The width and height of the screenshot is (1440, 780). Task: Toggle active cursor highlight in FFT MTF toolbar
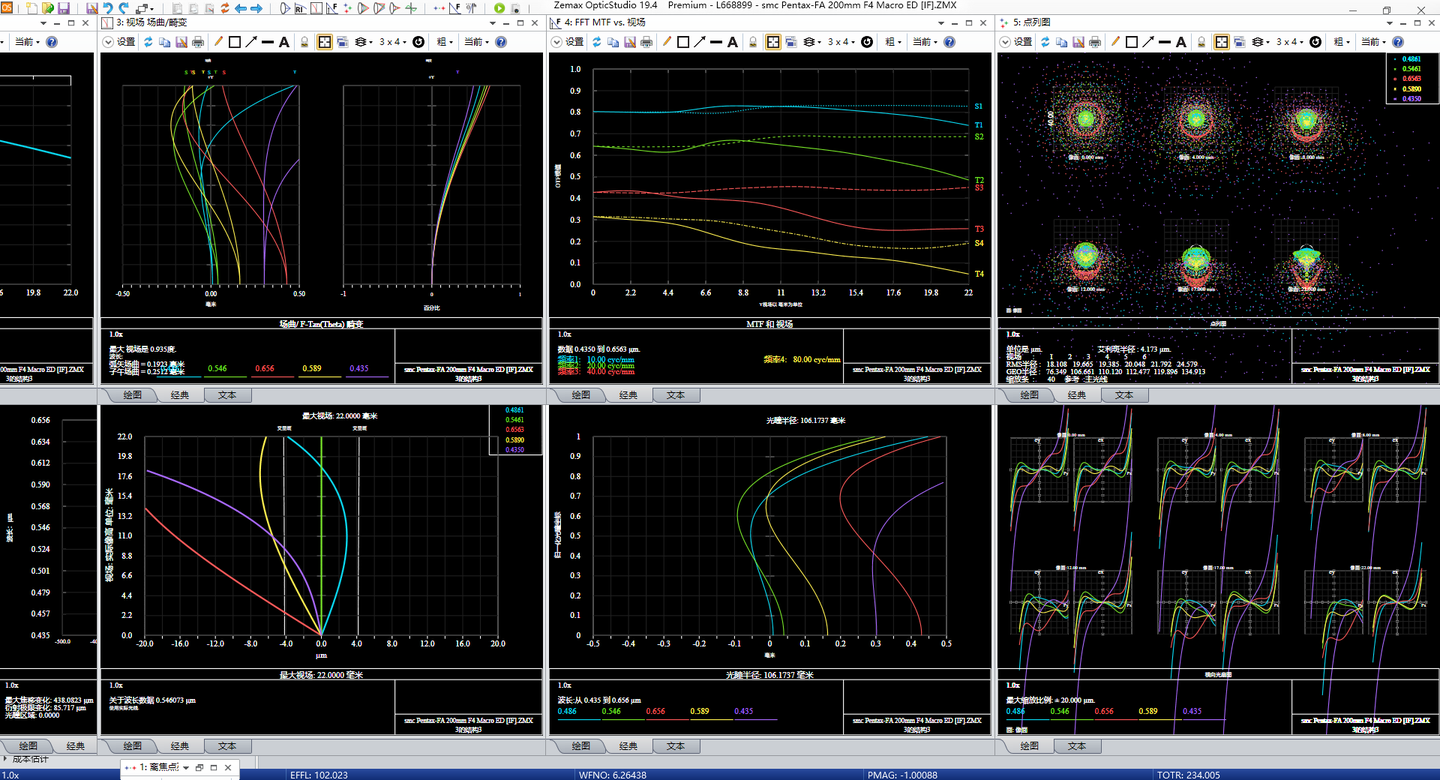pyautogui.click(x=773, y=42)
